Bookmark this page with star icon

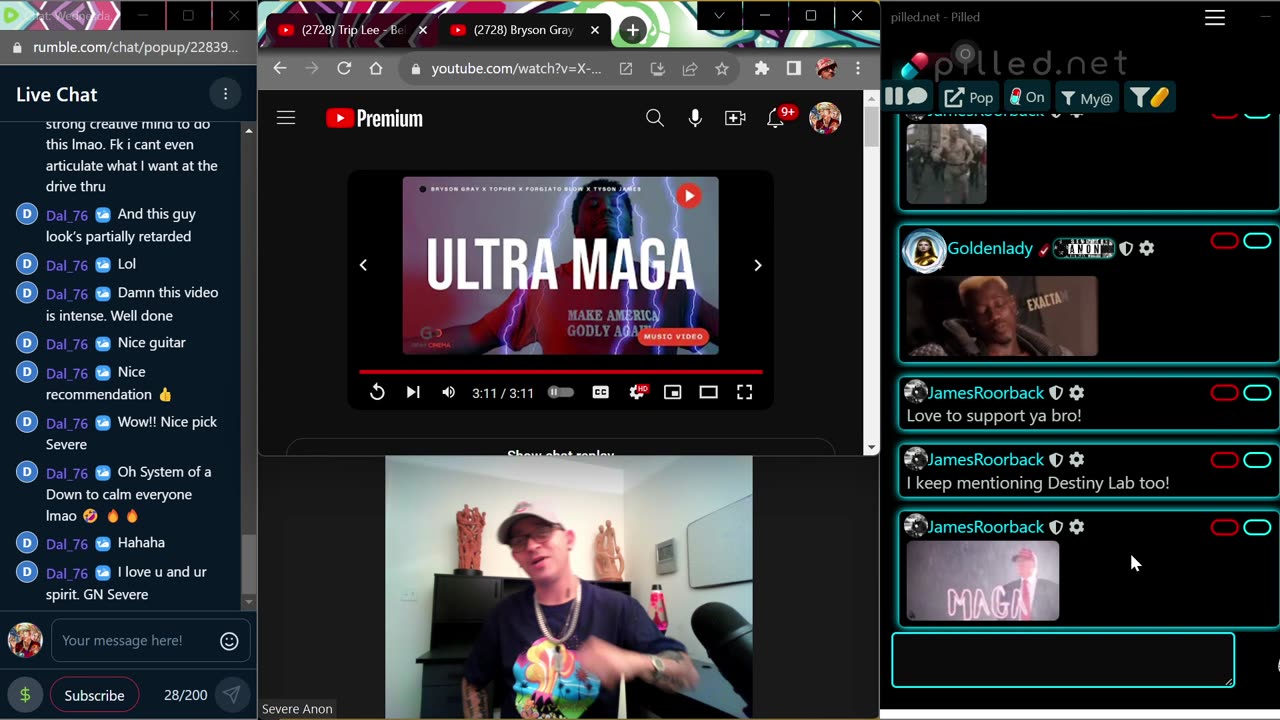pyautogui.click(x=722, y=68)
